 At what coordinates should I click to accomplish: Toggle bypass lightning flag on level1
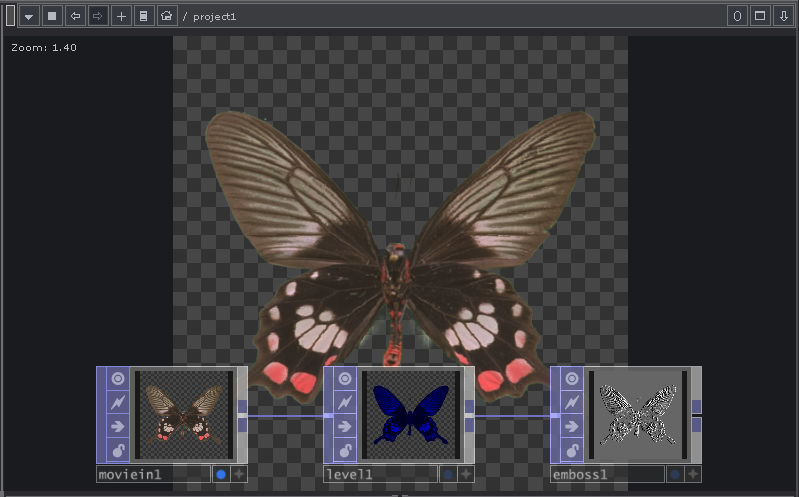tap(345, 402)
